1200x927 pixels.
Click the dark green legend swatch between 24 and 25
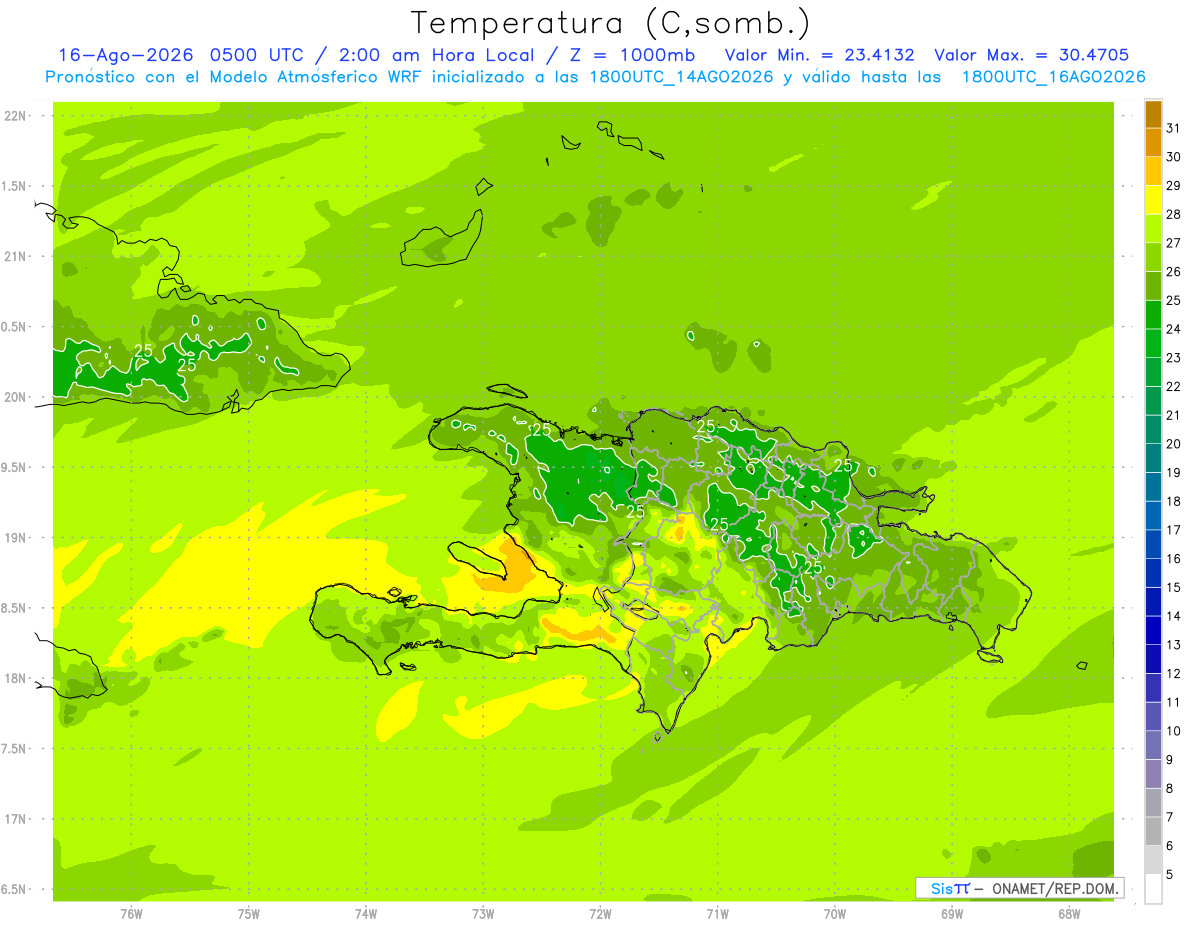point(1153,314)
